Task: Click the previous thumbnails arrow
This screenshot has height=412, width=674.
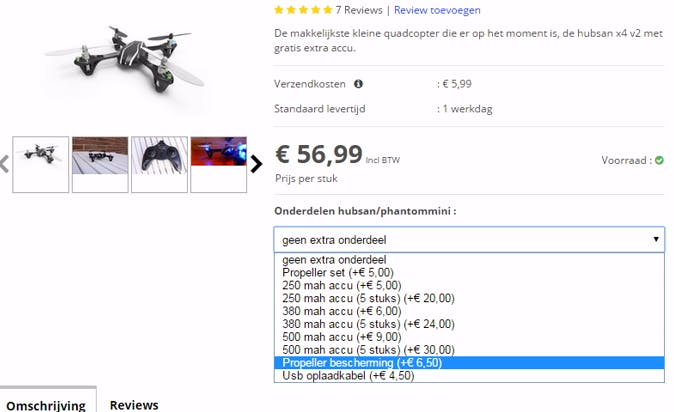Action: pos(4,164)
